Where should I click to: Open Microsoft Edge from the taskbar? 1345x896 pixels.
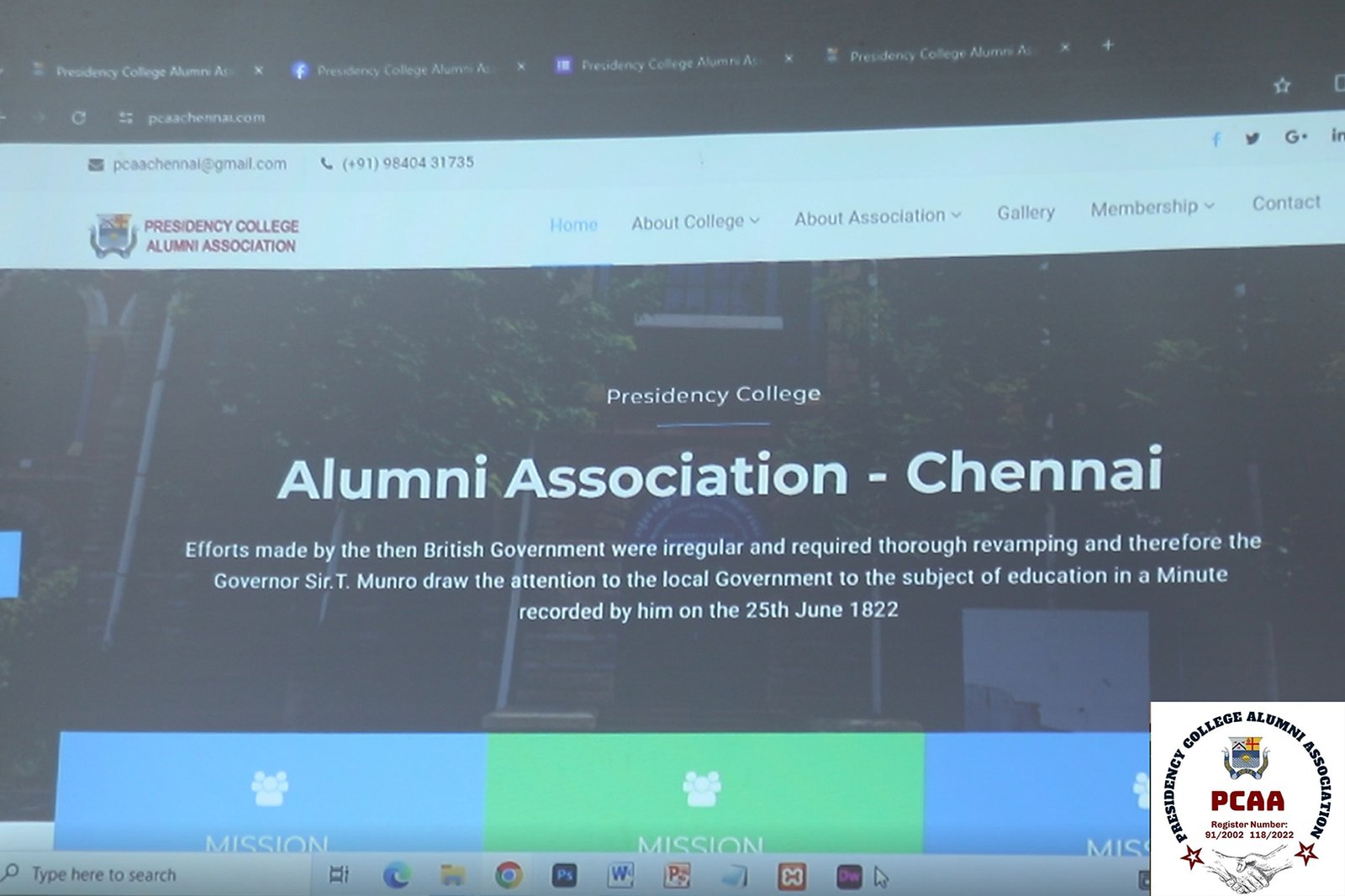[x=397, y=876]
